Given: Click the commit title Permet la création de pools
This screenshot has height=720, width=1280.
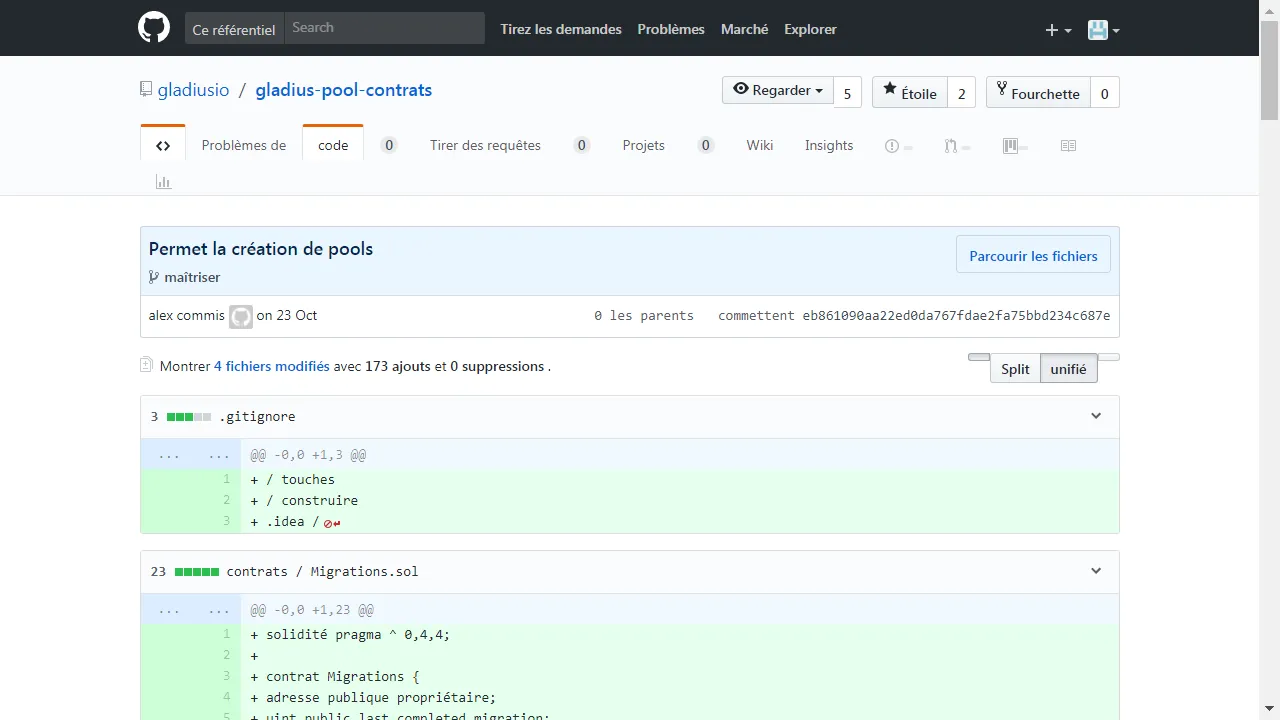Looking at the screenshot, I should [x=261, y=248].
